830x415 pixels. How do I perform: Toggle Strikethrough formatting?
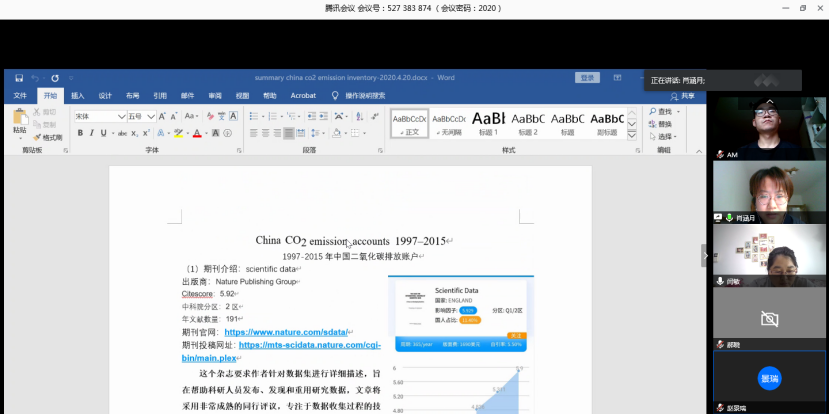[x=122, y=133]
